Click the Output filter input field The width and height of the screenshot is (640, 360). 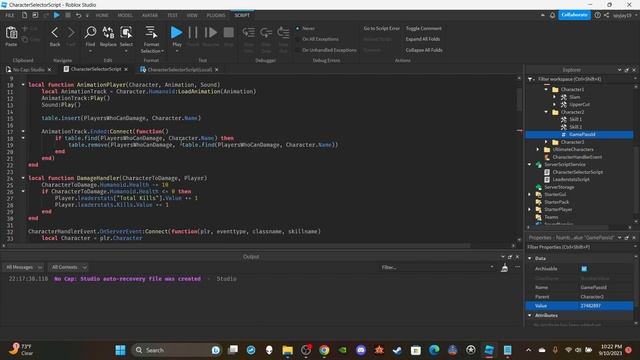click(436, 267)
